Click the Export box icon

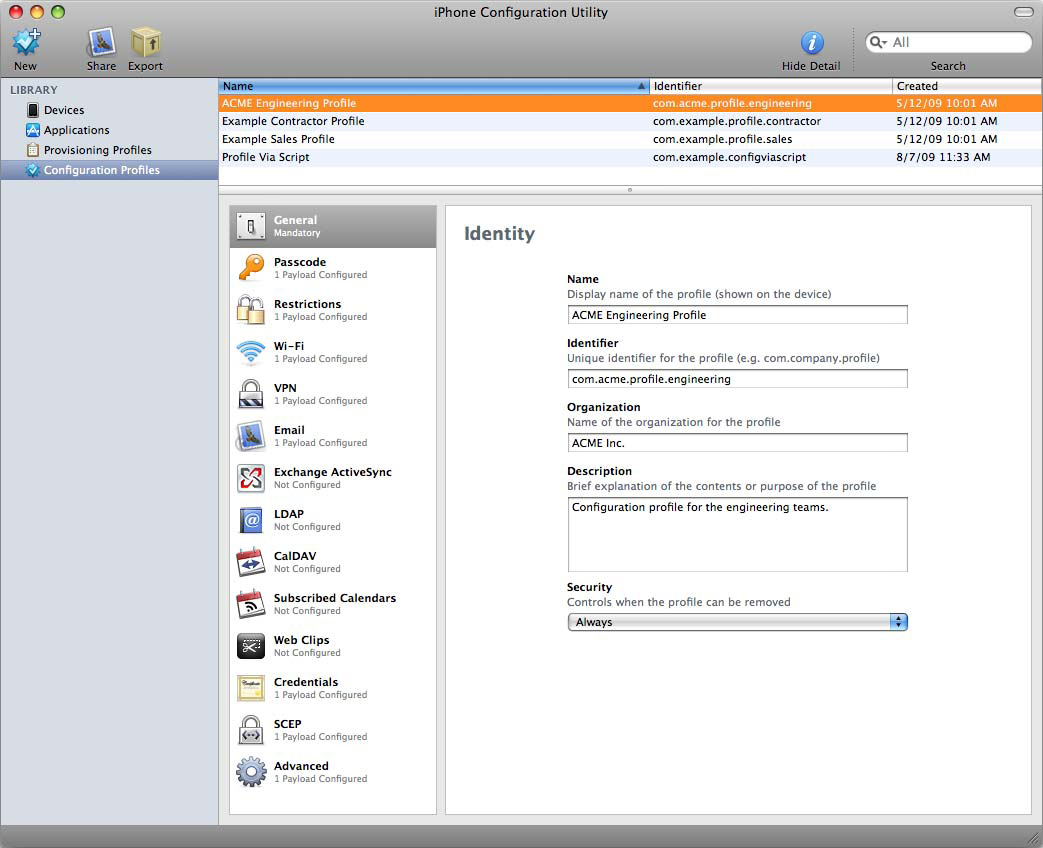point(145,43)
